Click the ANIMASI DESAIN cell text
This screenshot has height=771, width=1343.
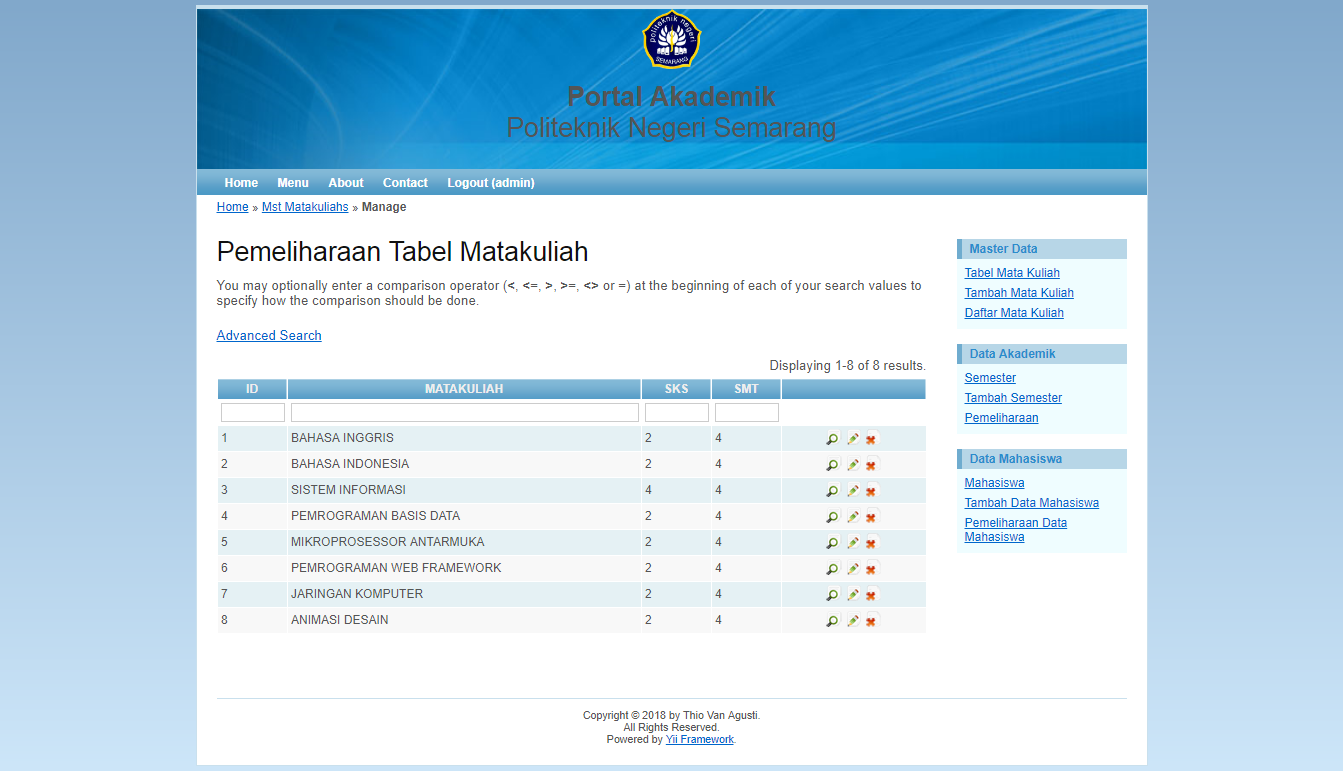tap(340, 620)
